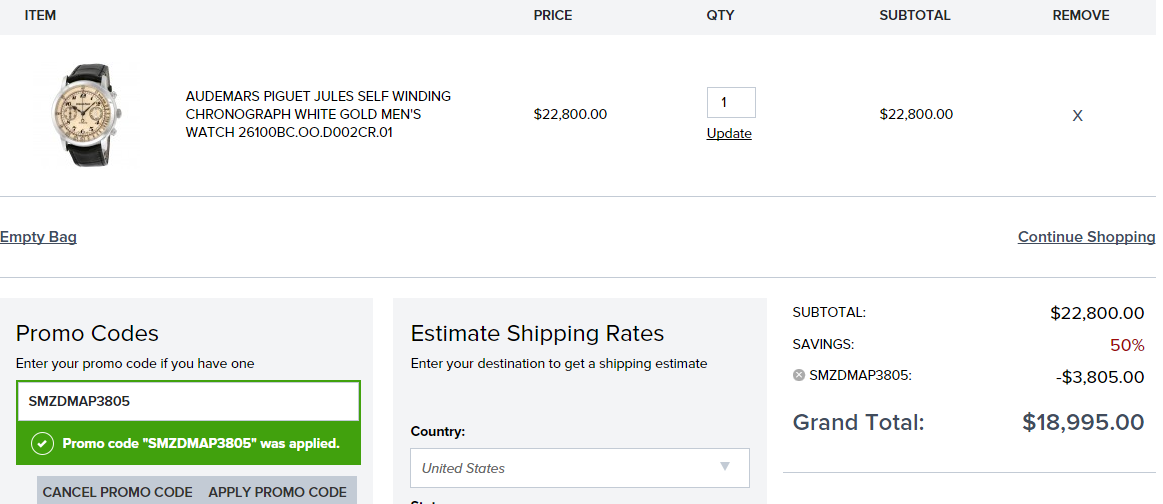Click the promo code applied message
Viewport: 1163px width, 504px height.
[x=201, y=443]
